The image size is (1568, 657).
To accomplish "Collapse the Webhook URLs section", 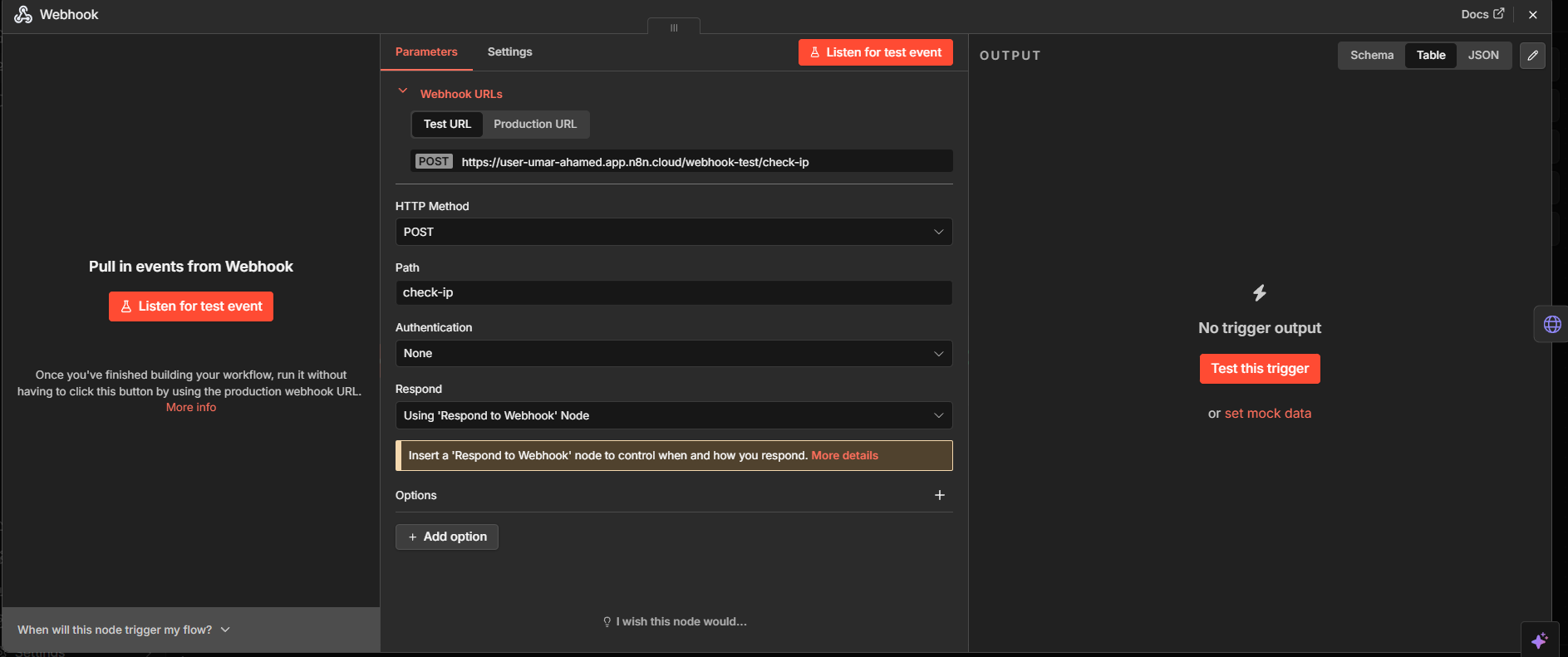I will [x=403, y=91].
